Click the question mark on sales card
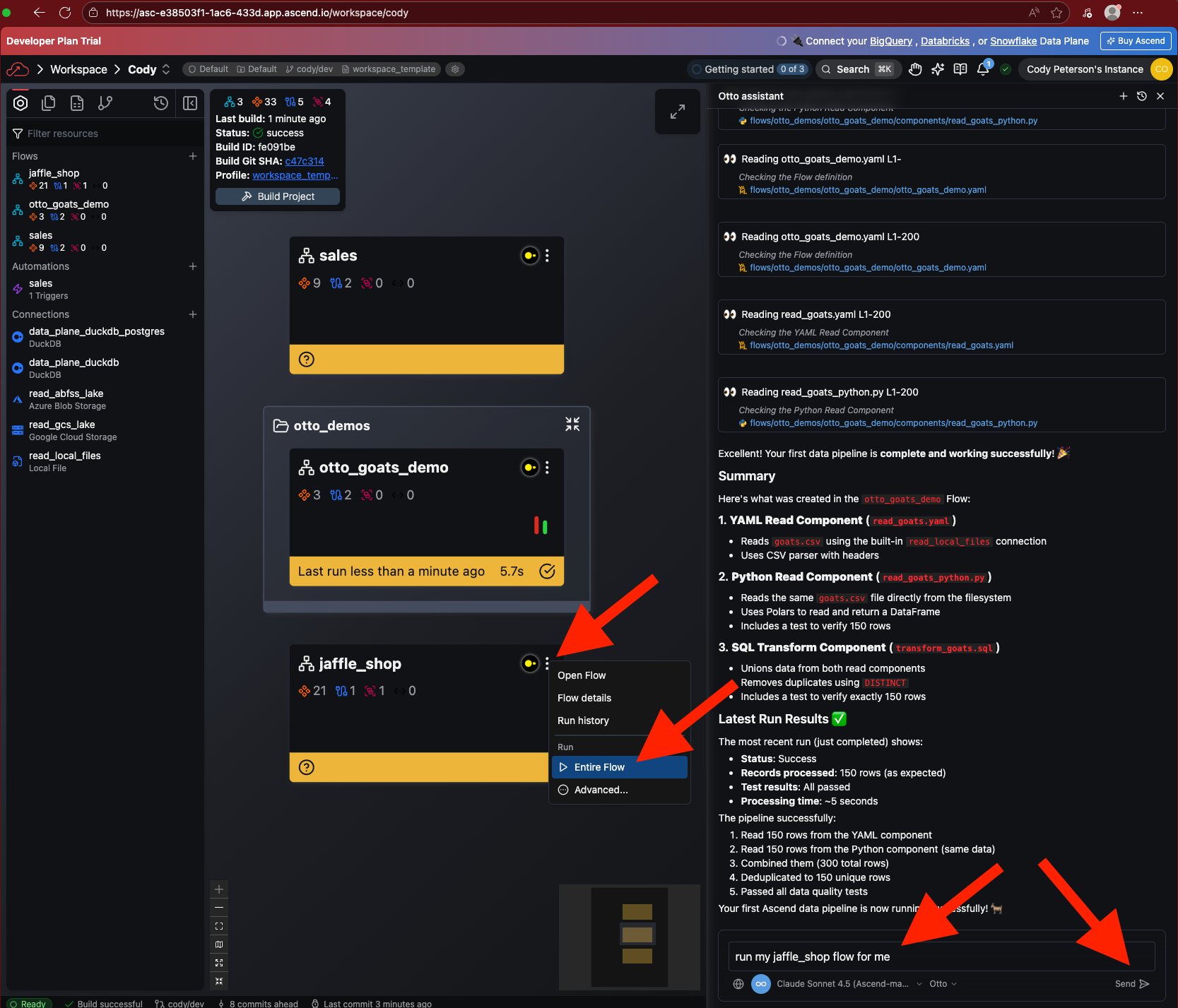This screenshot has height=1008, width=1178. tap(307, 360)
